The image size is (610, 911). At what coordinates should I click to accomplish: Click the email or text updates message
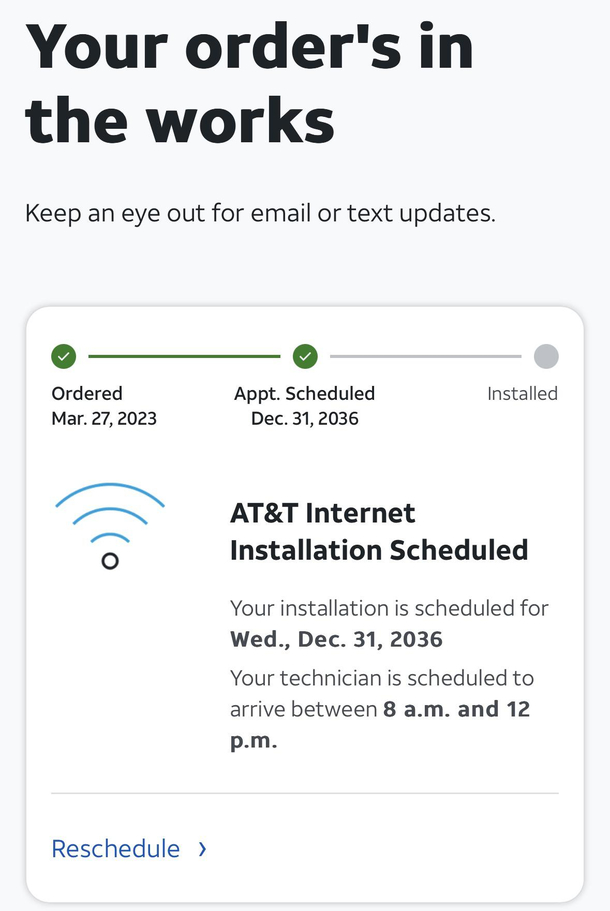pos(260,213)
